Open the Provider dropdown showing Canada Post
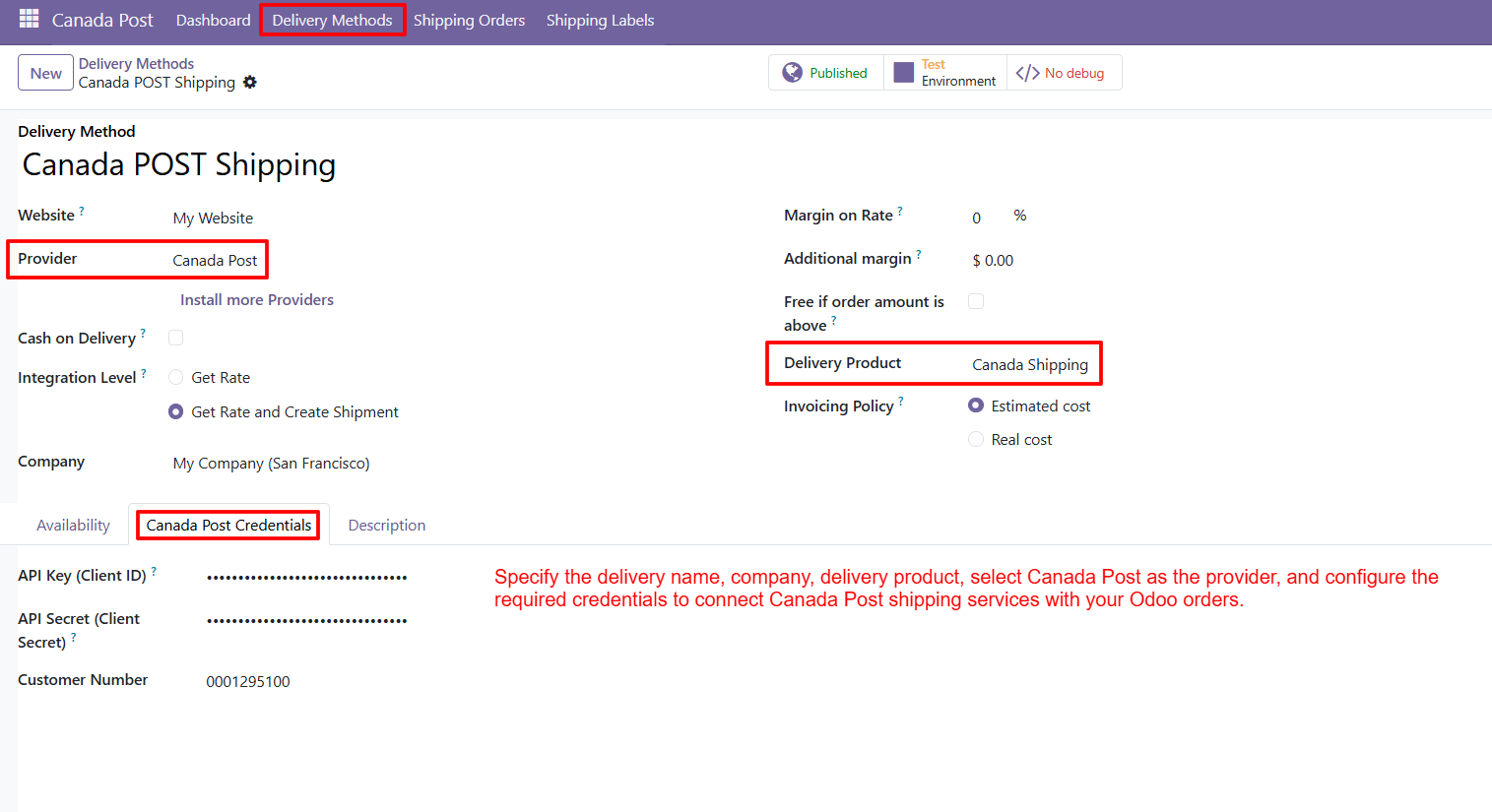Screen dimensions: 1492x812 [x=216, y=261]
